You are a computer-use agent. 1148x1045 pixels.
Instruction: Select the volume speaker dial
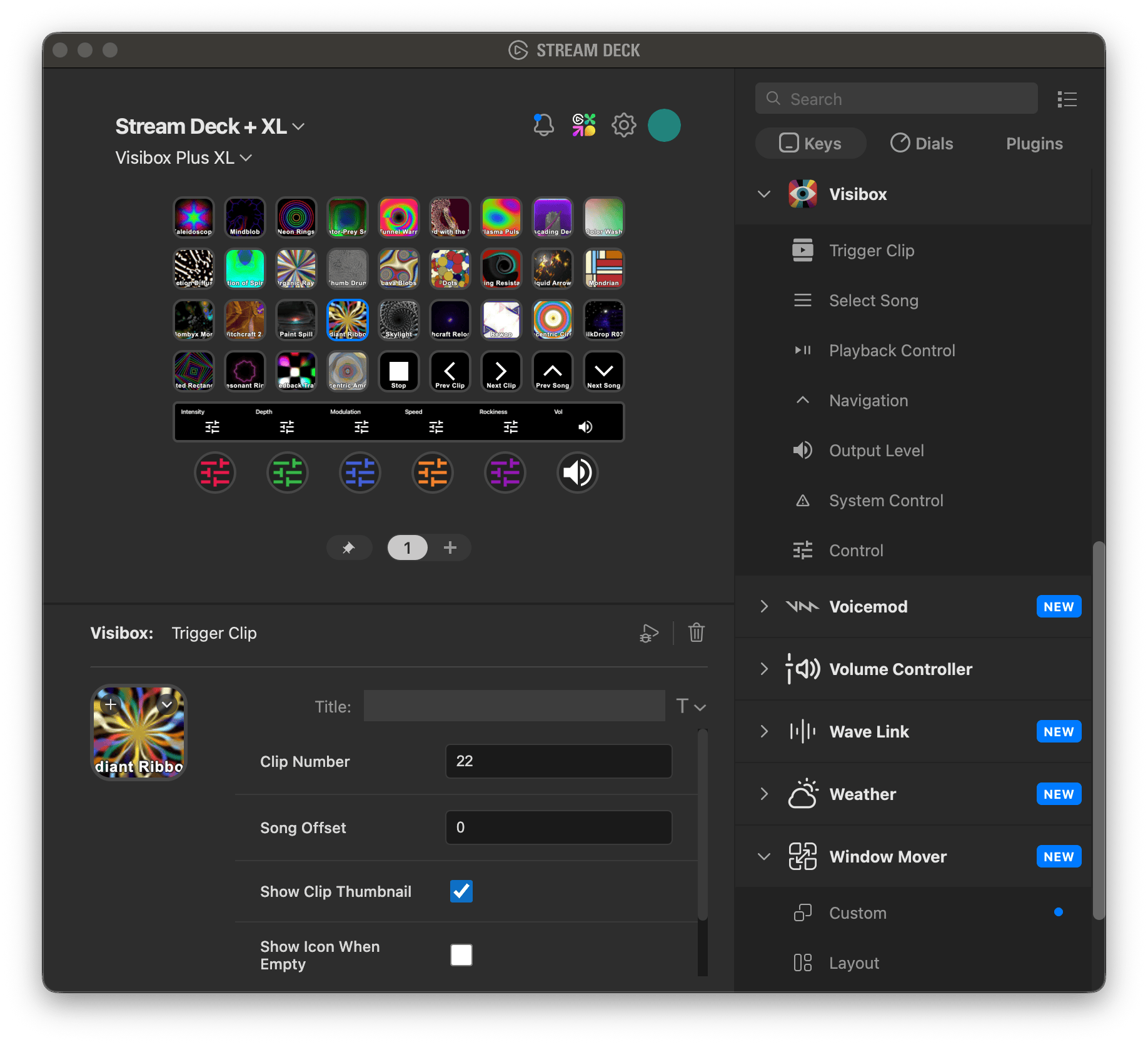[578, 472]
